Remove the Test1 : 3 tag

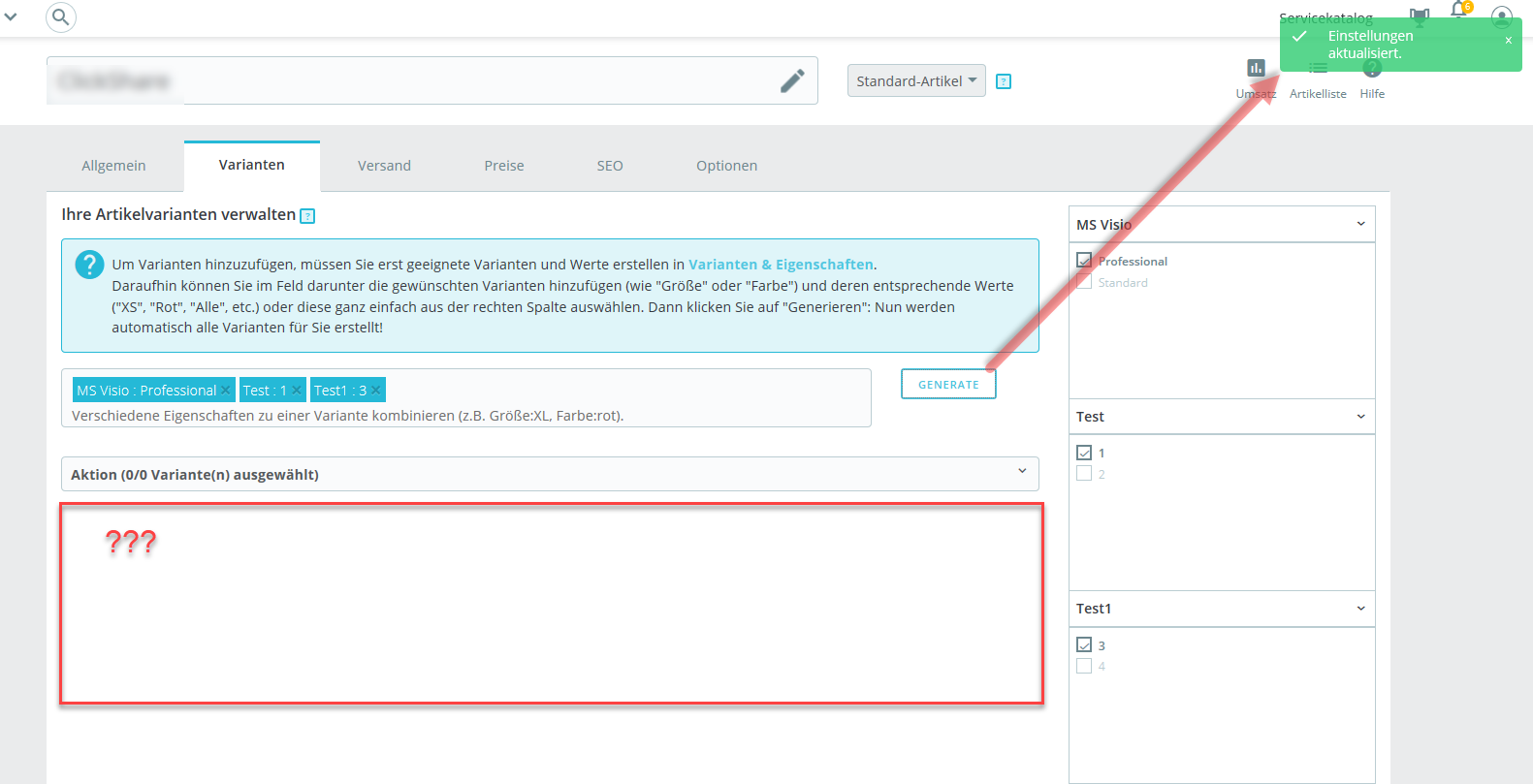click(x=376, y=390)
